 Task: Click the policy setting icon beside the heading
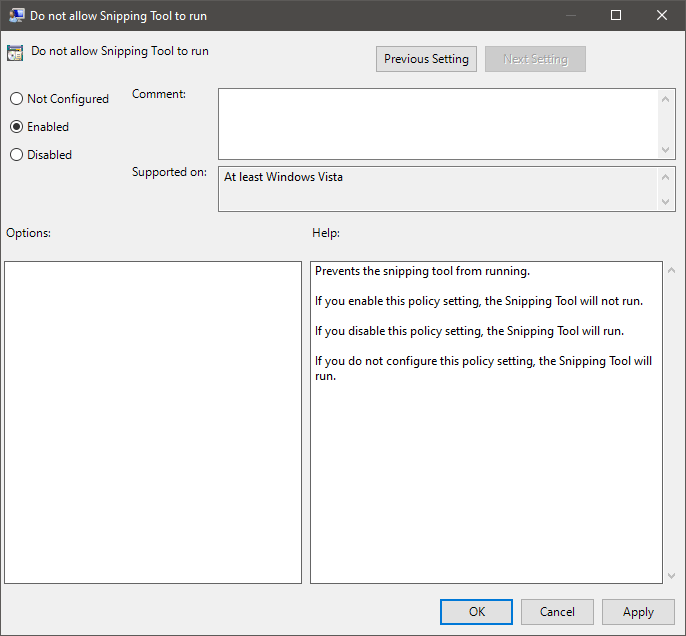[x=15, y=53]
